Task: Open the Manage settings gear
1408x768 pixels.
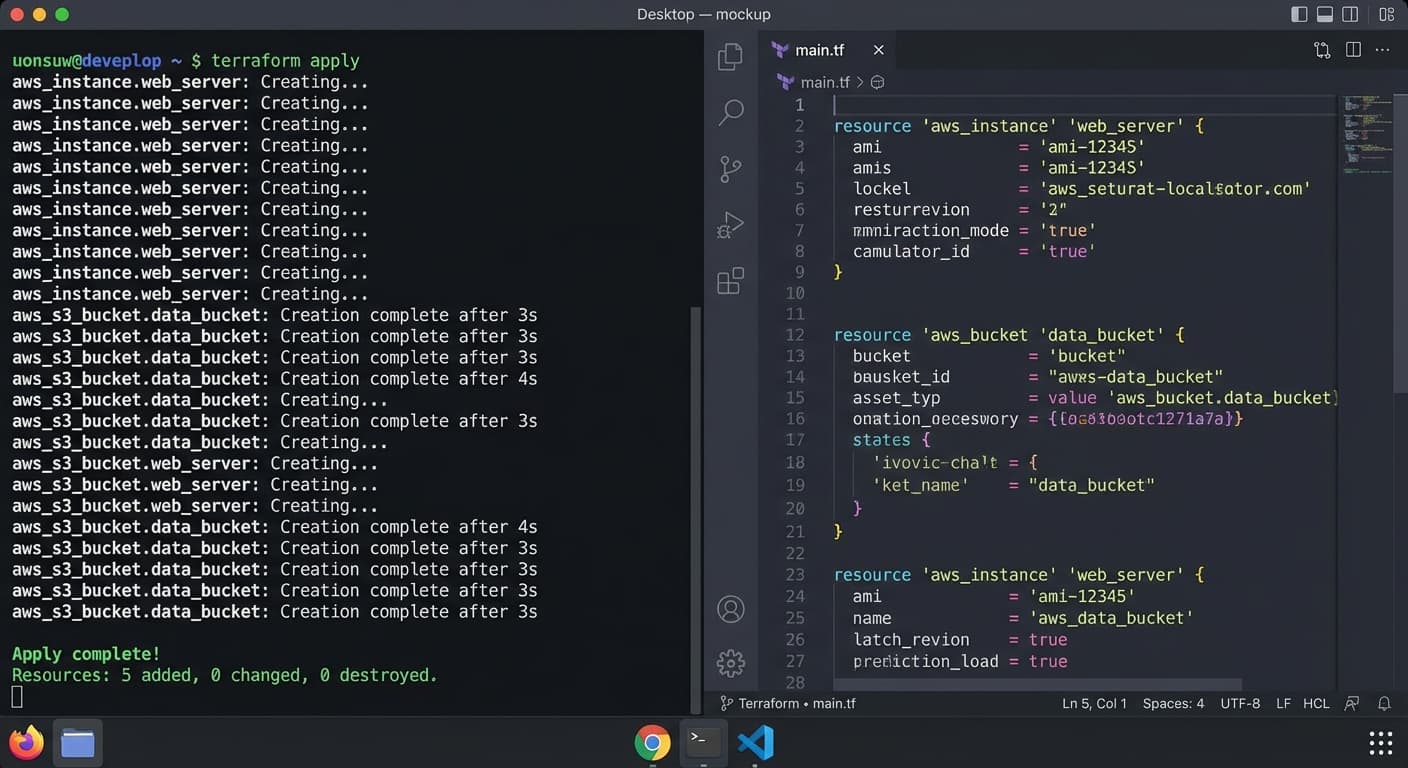Action: pyautogui.click(x=731, y=662)
